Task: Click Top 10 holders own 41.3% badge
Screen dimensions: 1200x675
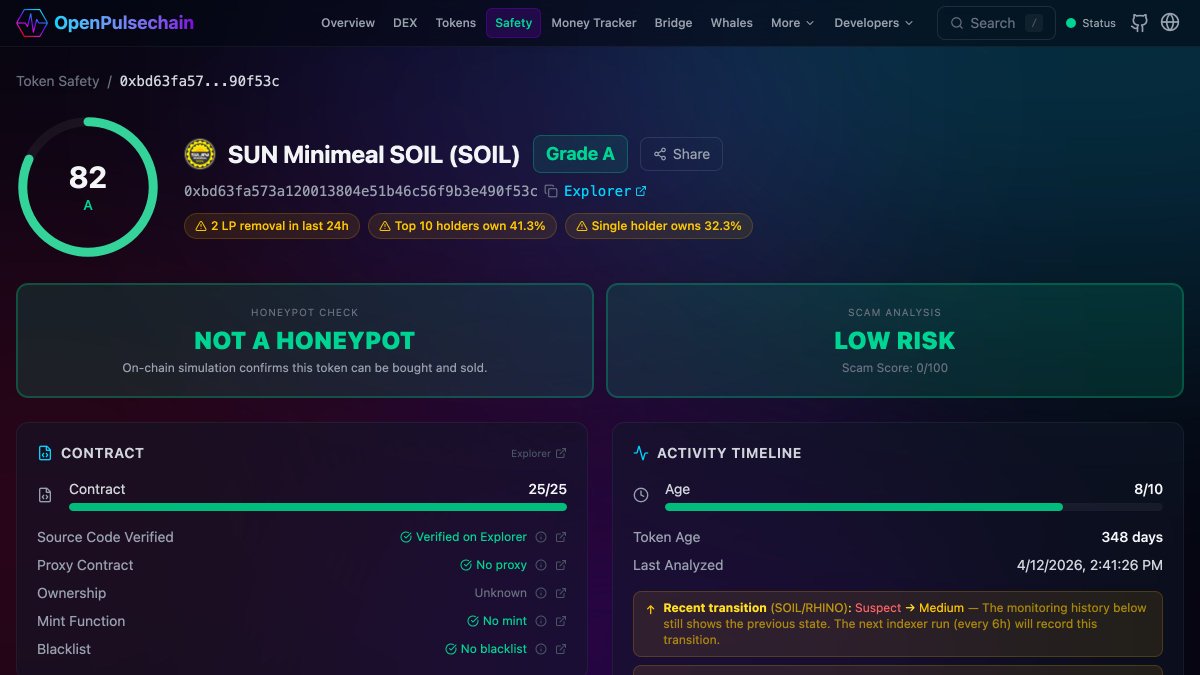Action: (x=462, y=226)
